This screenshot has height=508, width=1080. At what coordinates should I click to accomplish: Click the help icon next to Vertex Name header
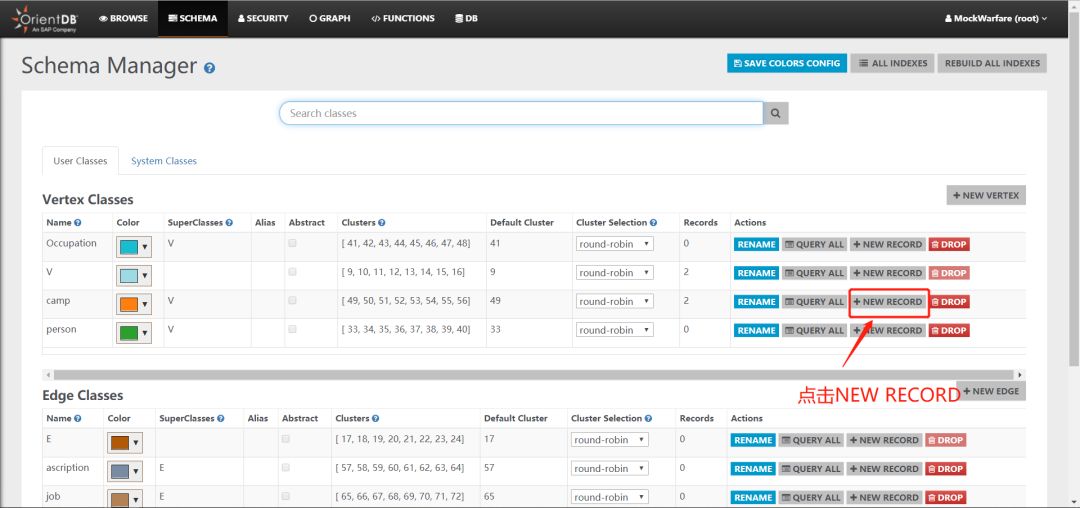[78, 223]
